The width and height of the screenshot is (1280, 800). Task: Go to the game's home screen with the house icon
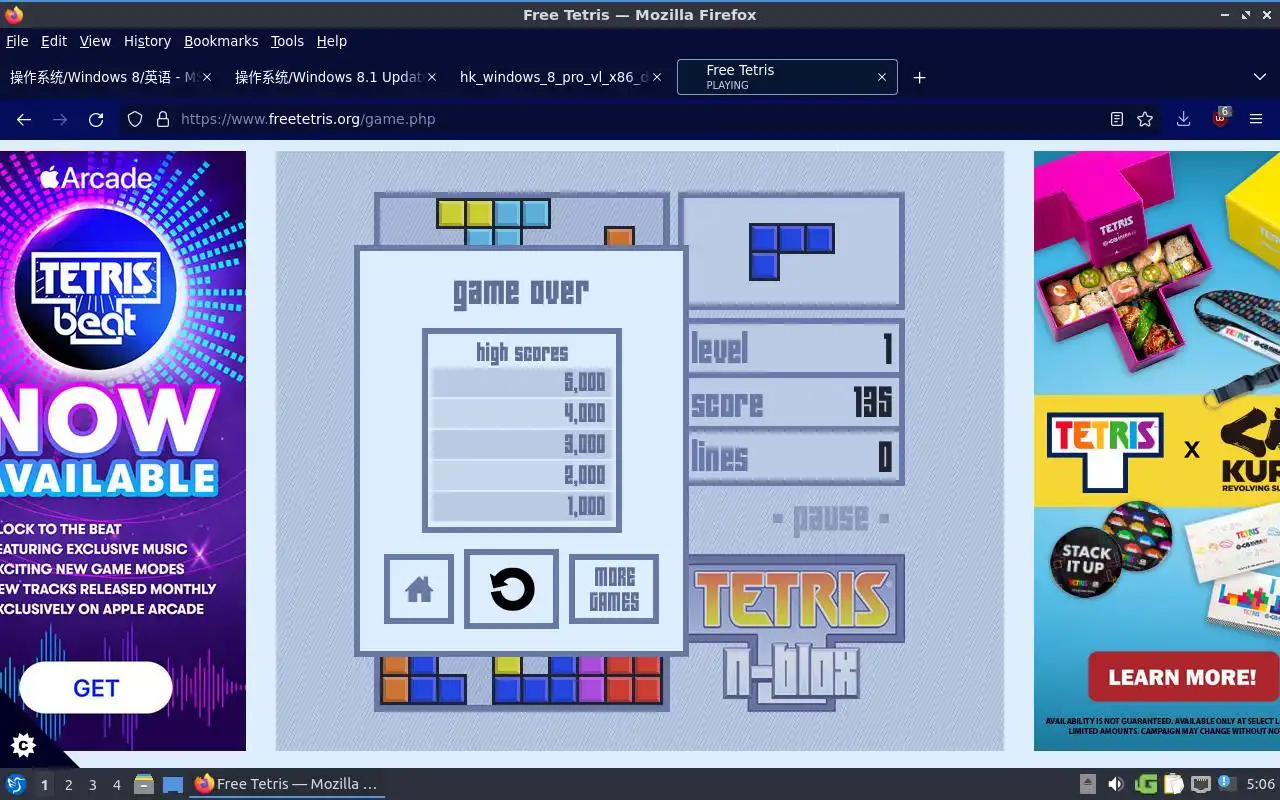point(419,589)
